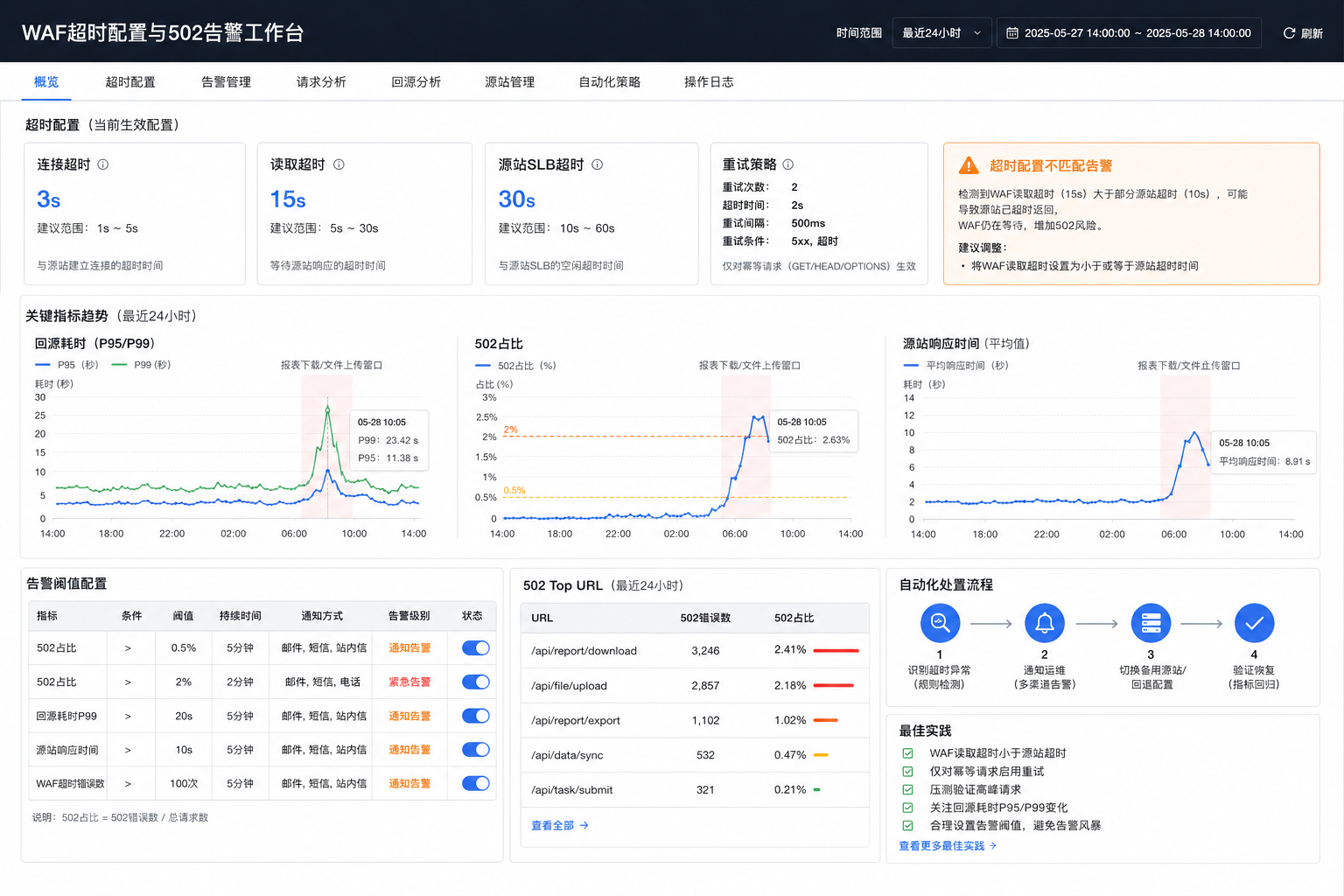Click the 告警级别 column header
The height and width of the screenshot is (896, 1344).
409,616
